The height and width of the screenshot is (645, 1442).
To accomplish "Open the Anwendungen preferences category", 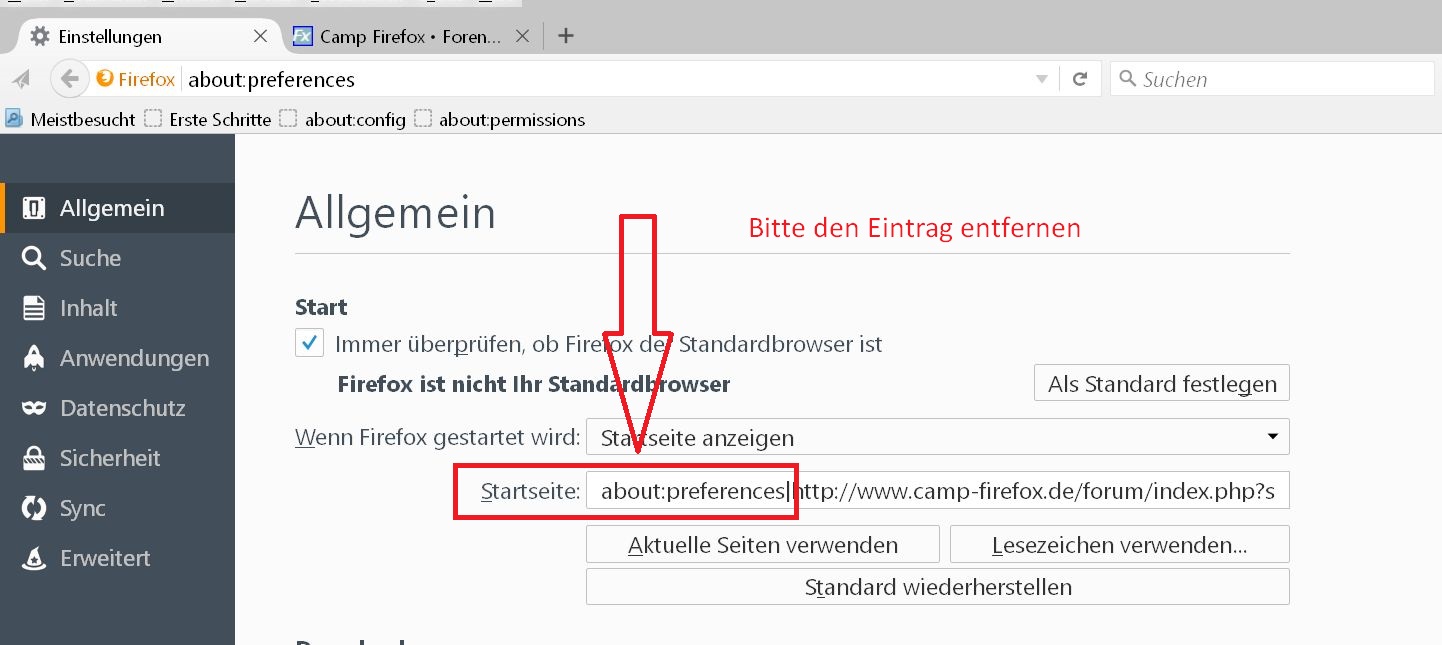I will point(117,358).
